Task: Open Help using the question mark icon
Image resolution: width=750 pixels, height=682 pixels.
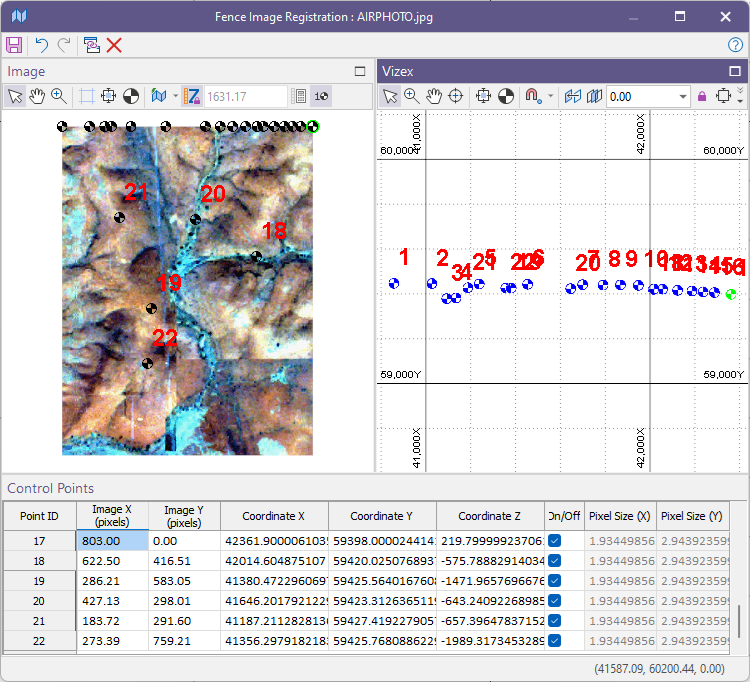Action: (735, 45)
